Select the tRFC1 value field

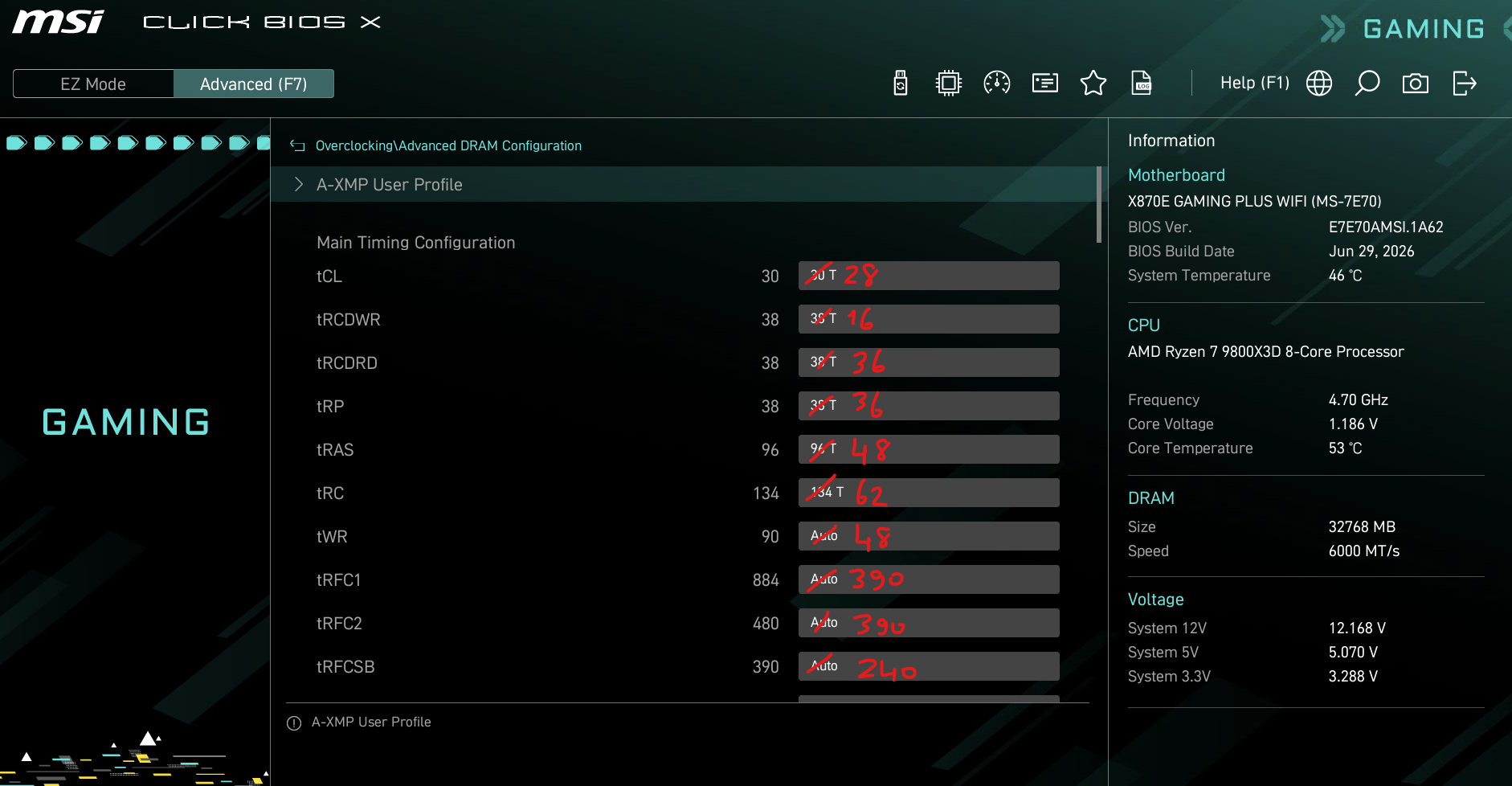point(929,579)
